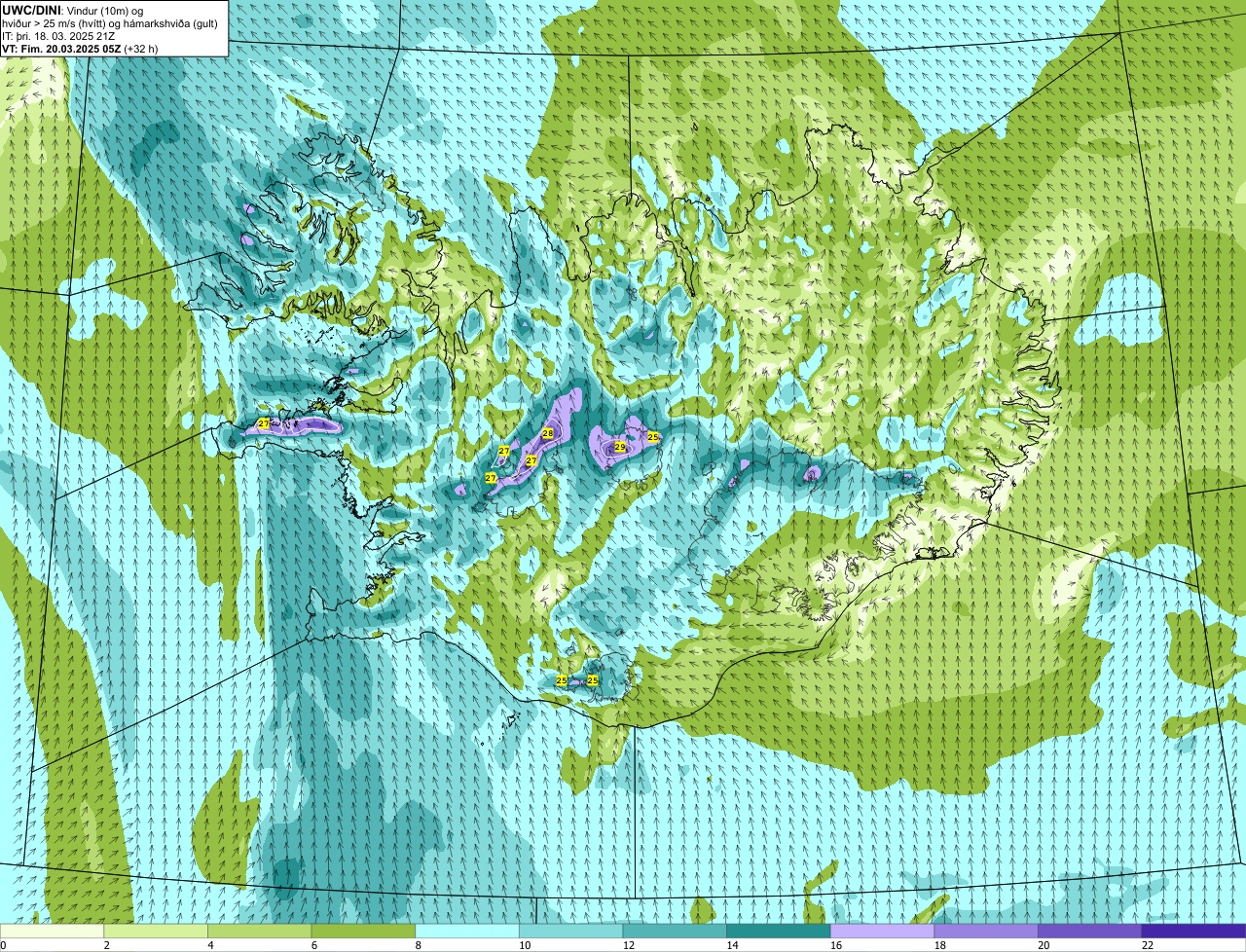This screenshot has width=1246, height=952.
Task: Click the 18–20 m/s purple legend swatch
Action: click(986, 932)
